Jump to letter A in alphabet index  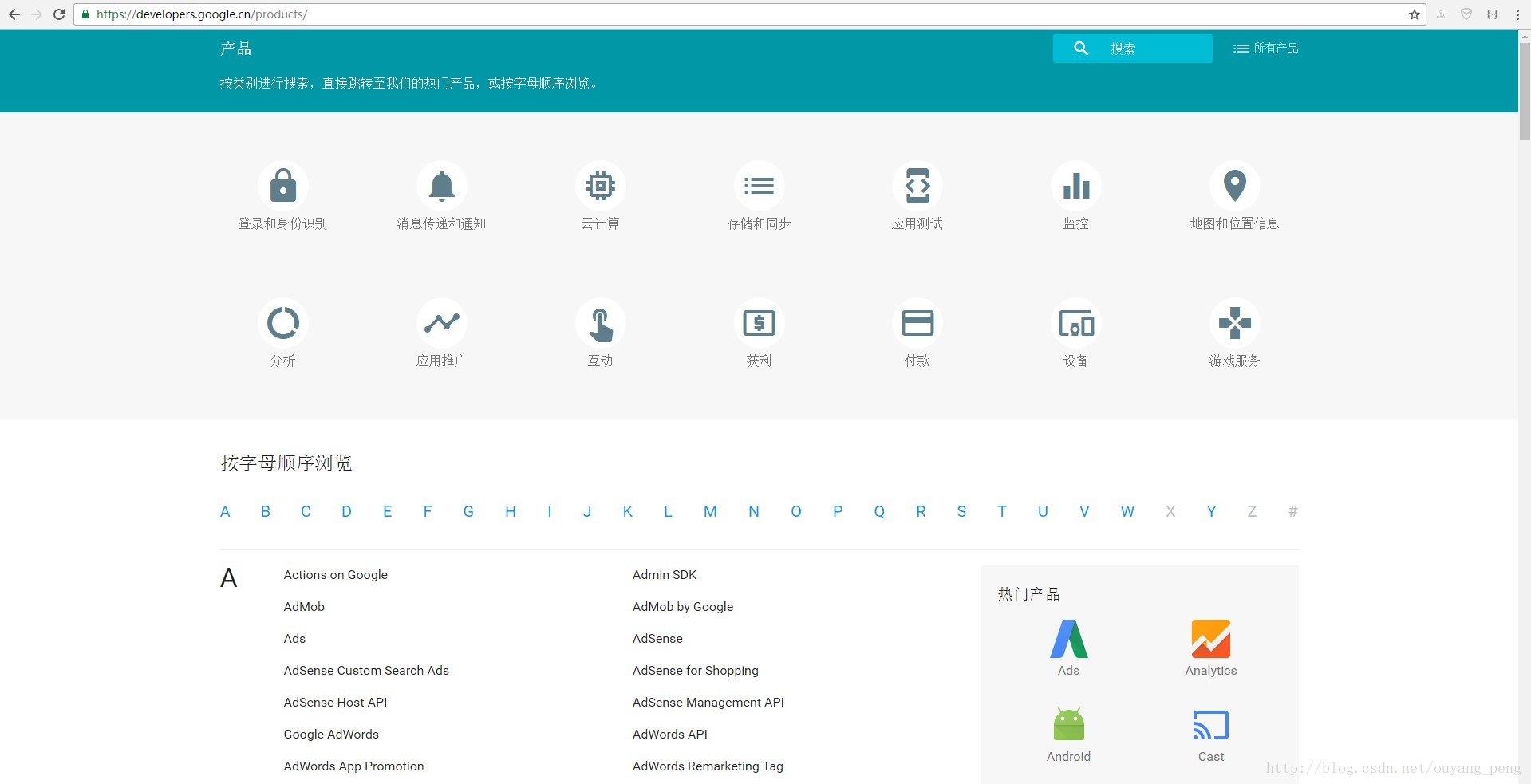coord(225,512)
